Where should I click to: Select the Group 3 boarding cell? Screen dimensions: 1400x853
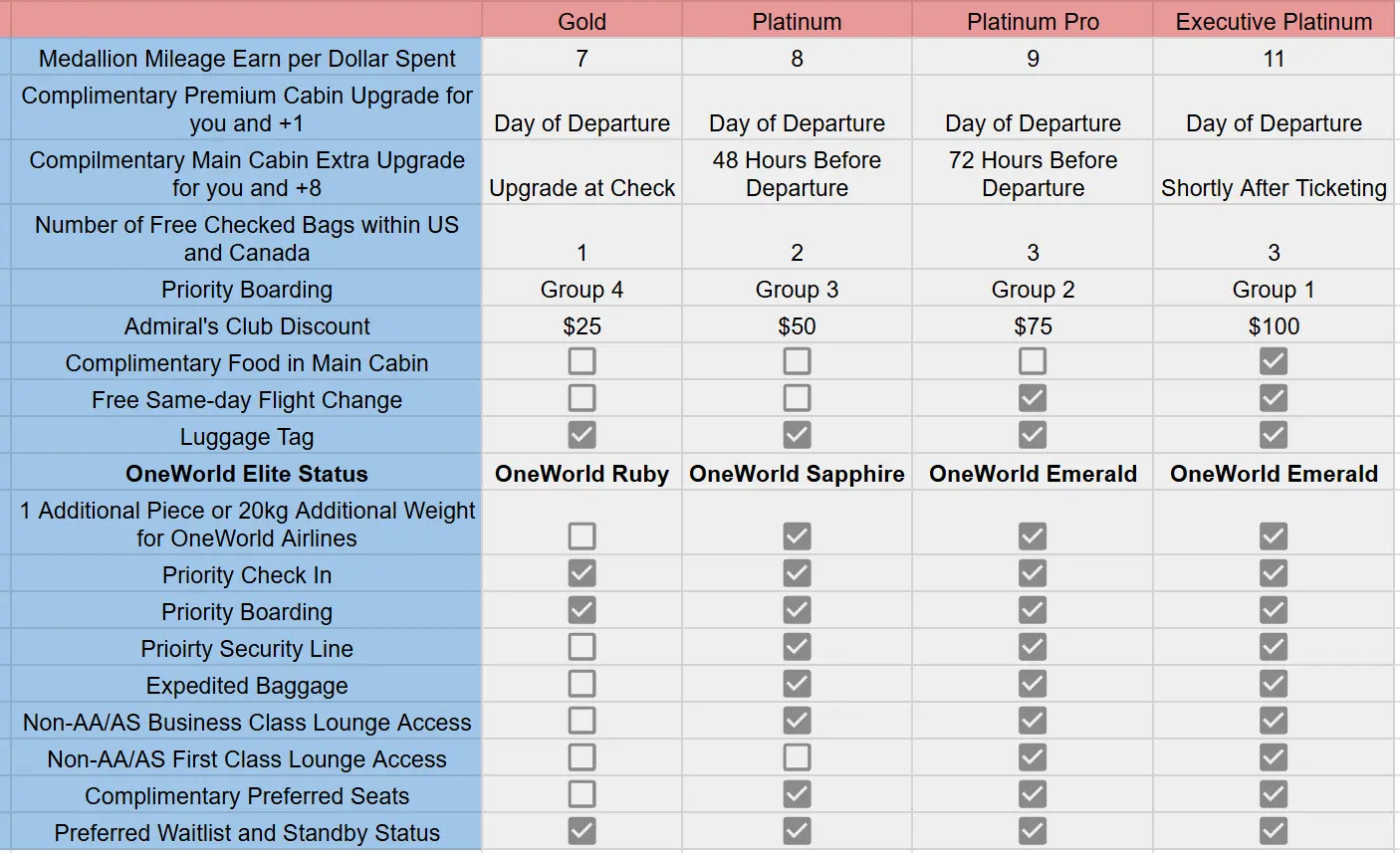797,290
